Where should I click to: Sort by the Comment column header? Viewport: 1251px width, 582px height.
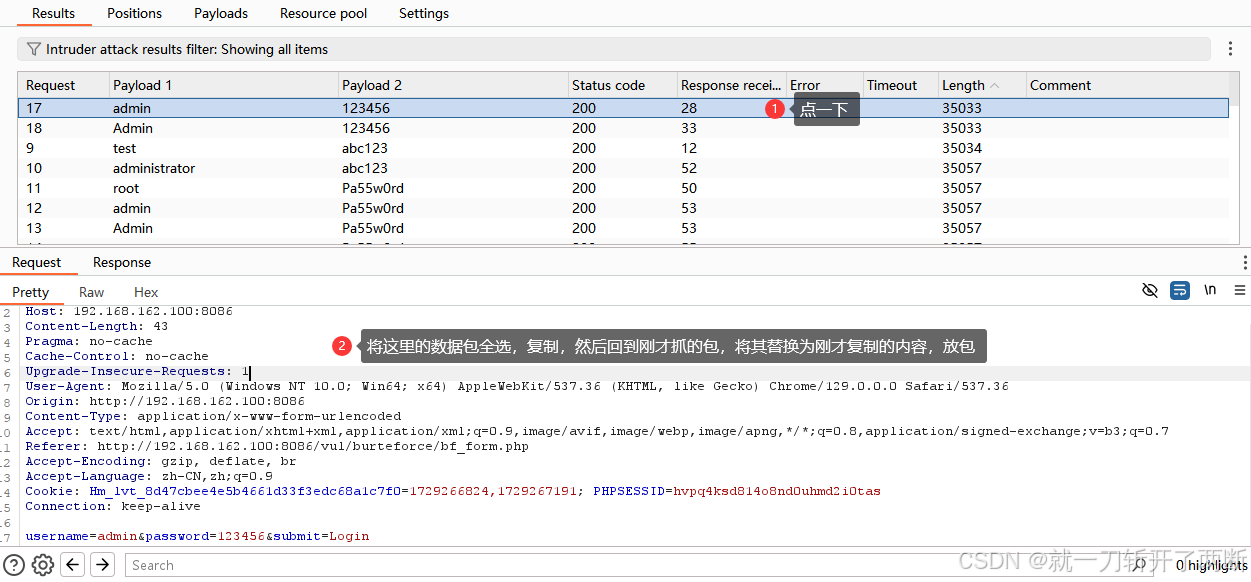pos(1126,85)
